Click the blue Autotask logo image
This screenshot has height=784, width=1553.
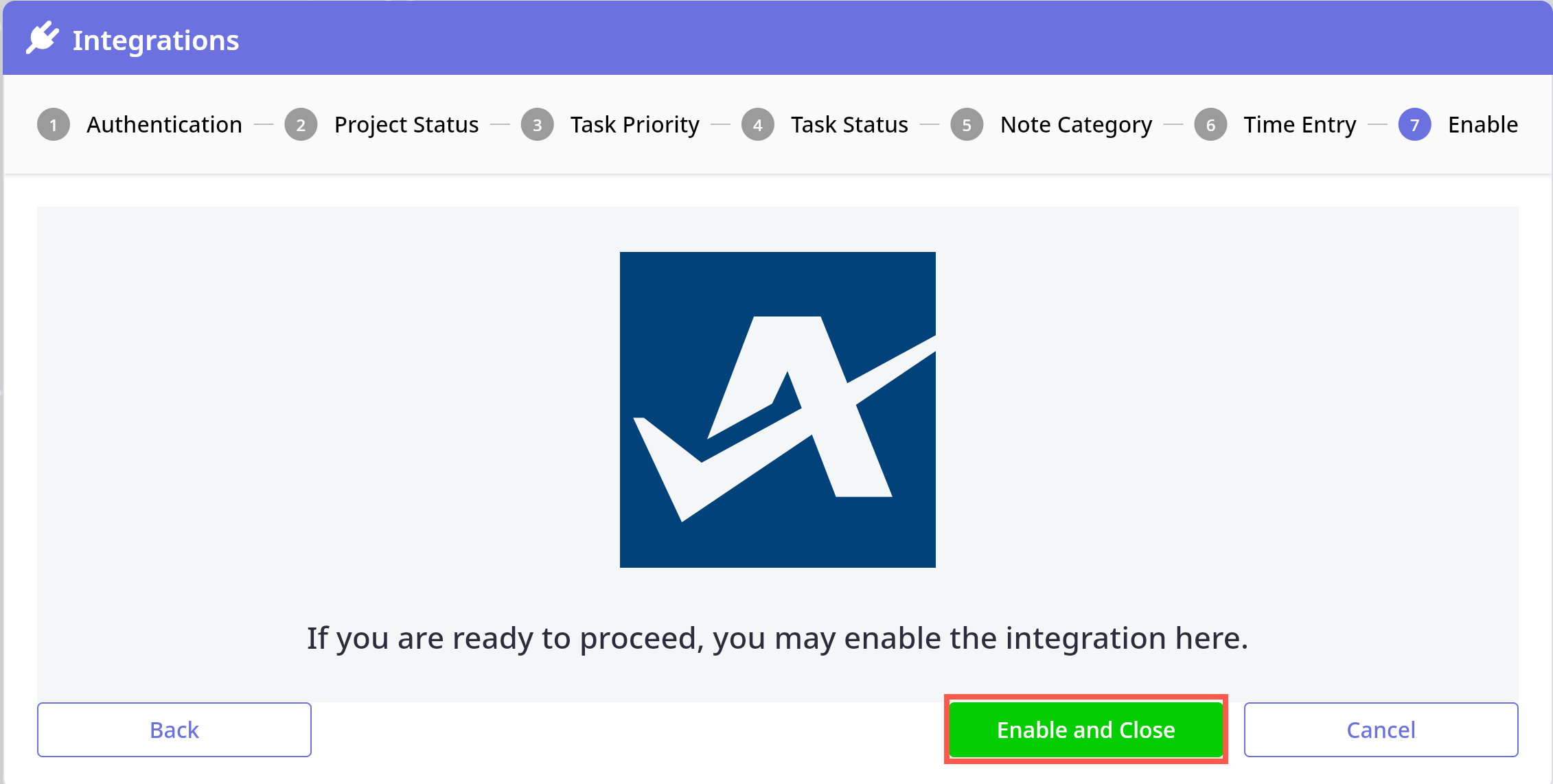click(x=777, y=410)
